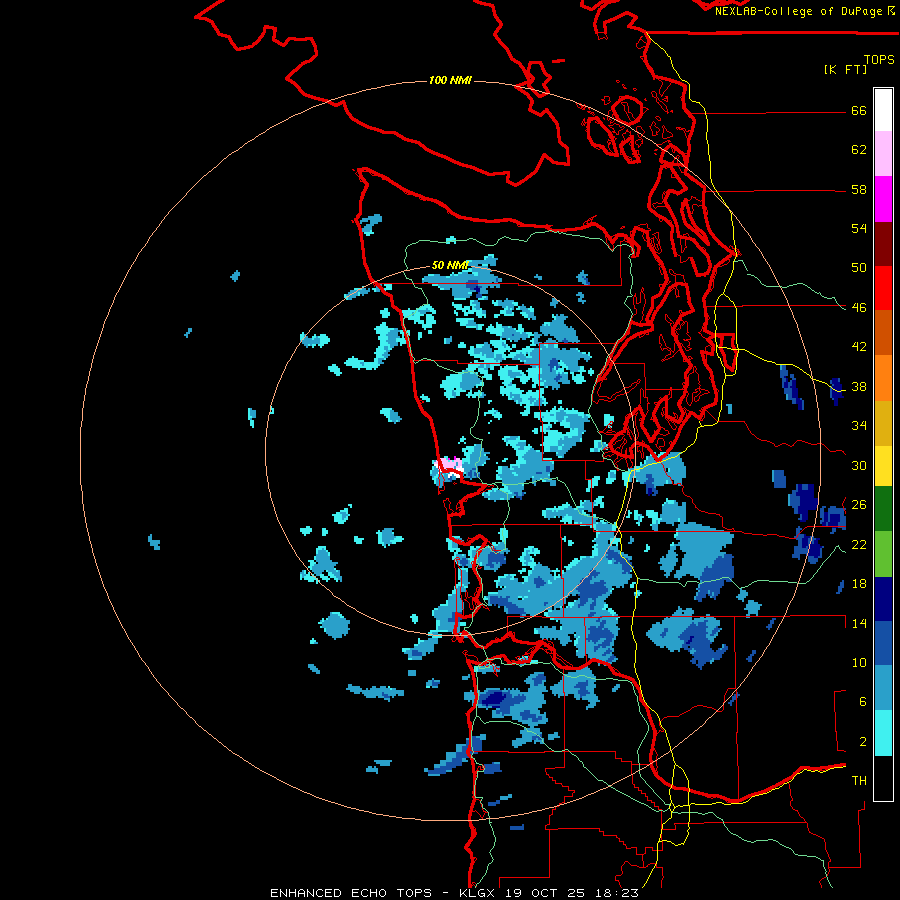Screen dimensions: 900x900
Task: Select the dark orange legend swatch
Action: (883, 333)
